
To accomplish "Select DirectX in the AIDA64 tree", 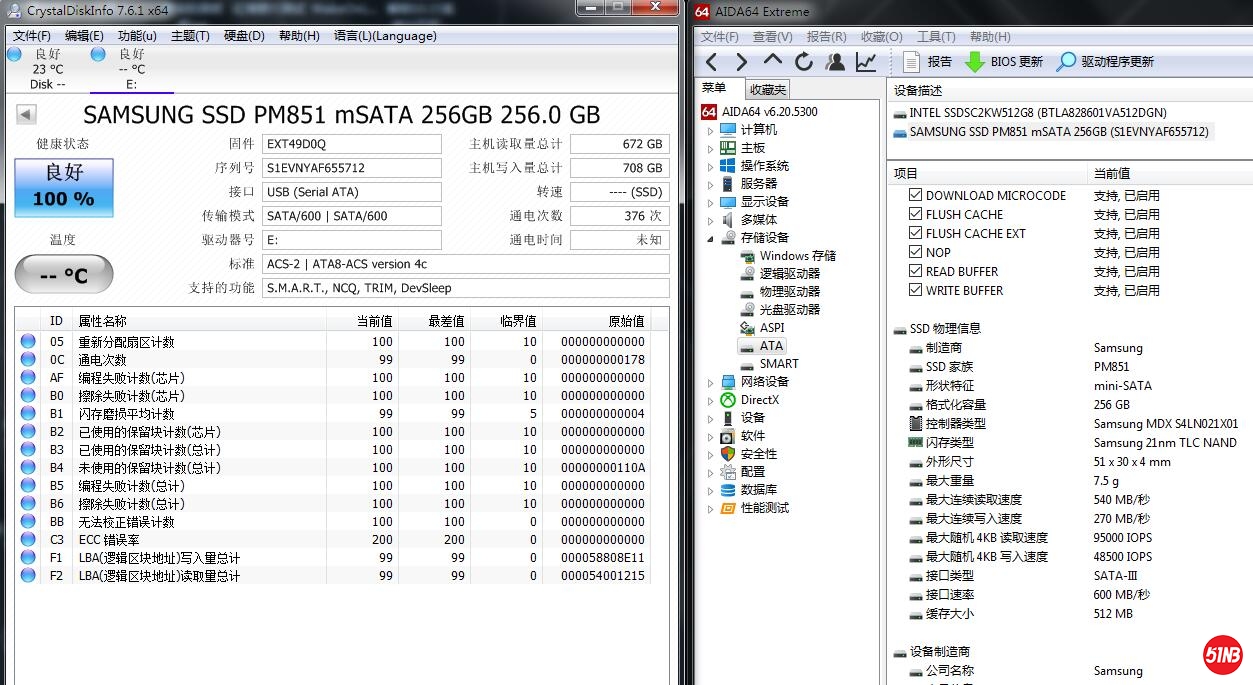I will [759, 400].
